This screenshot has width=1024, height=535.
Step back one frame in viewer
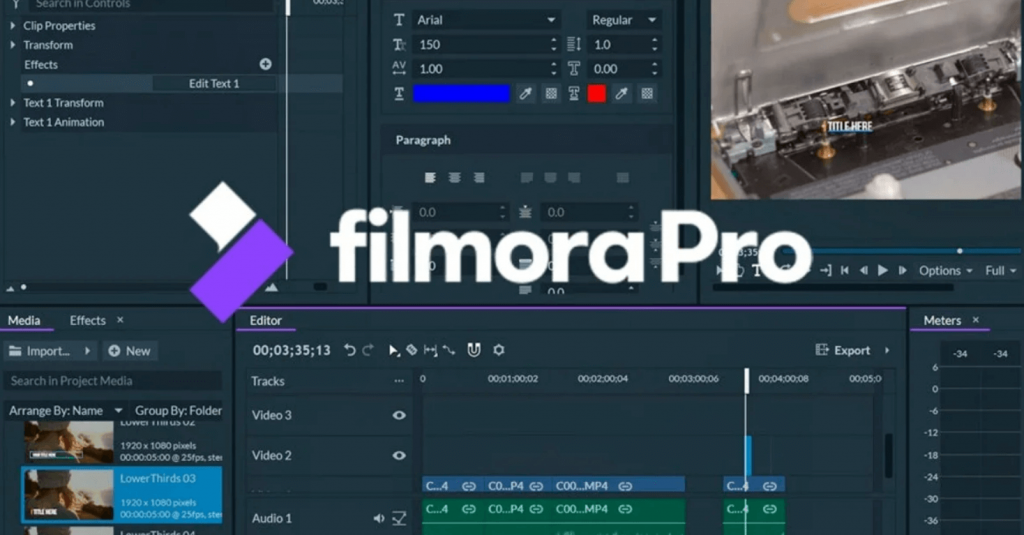pyautogui.click(x=863, y=270)
